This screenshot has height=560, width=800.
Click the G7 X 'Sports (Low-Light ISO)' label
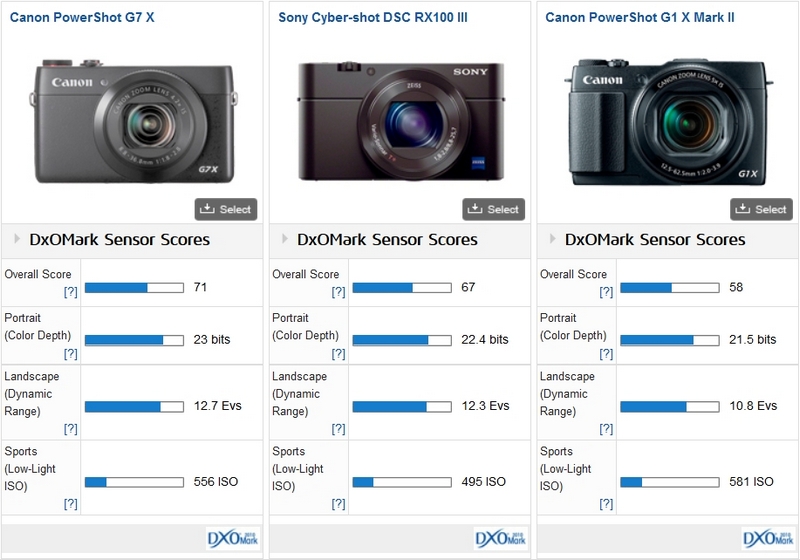click(30, 469)
